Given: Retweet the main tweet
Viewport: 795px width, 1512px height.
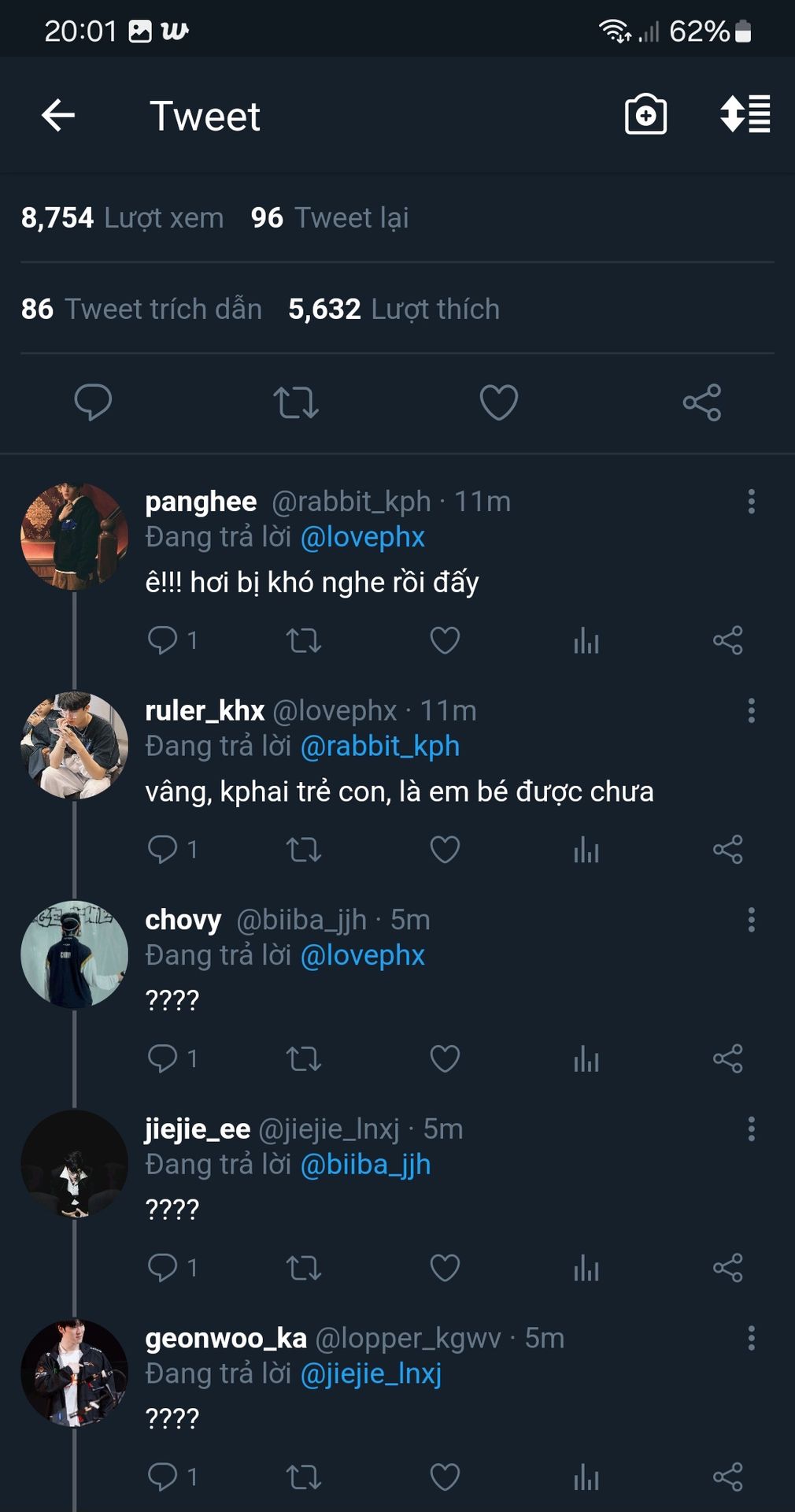Looking at the screenshot, I should (x=296, y=402).
